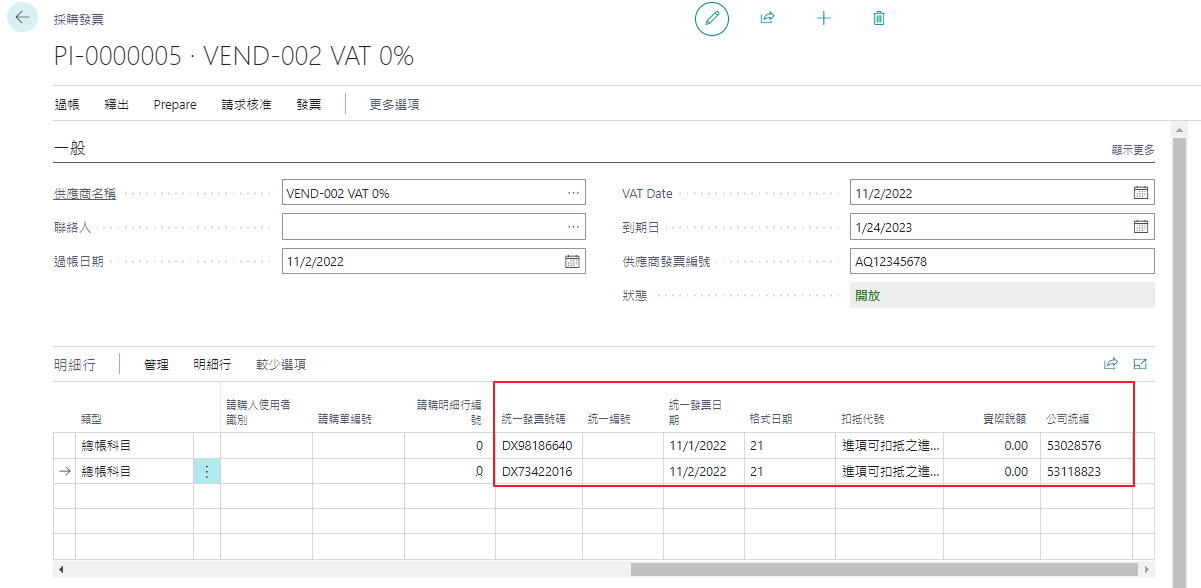Open the 明細行 menu in lines
Viewport: 1201px width, 588px height.
tap(212, 365)
